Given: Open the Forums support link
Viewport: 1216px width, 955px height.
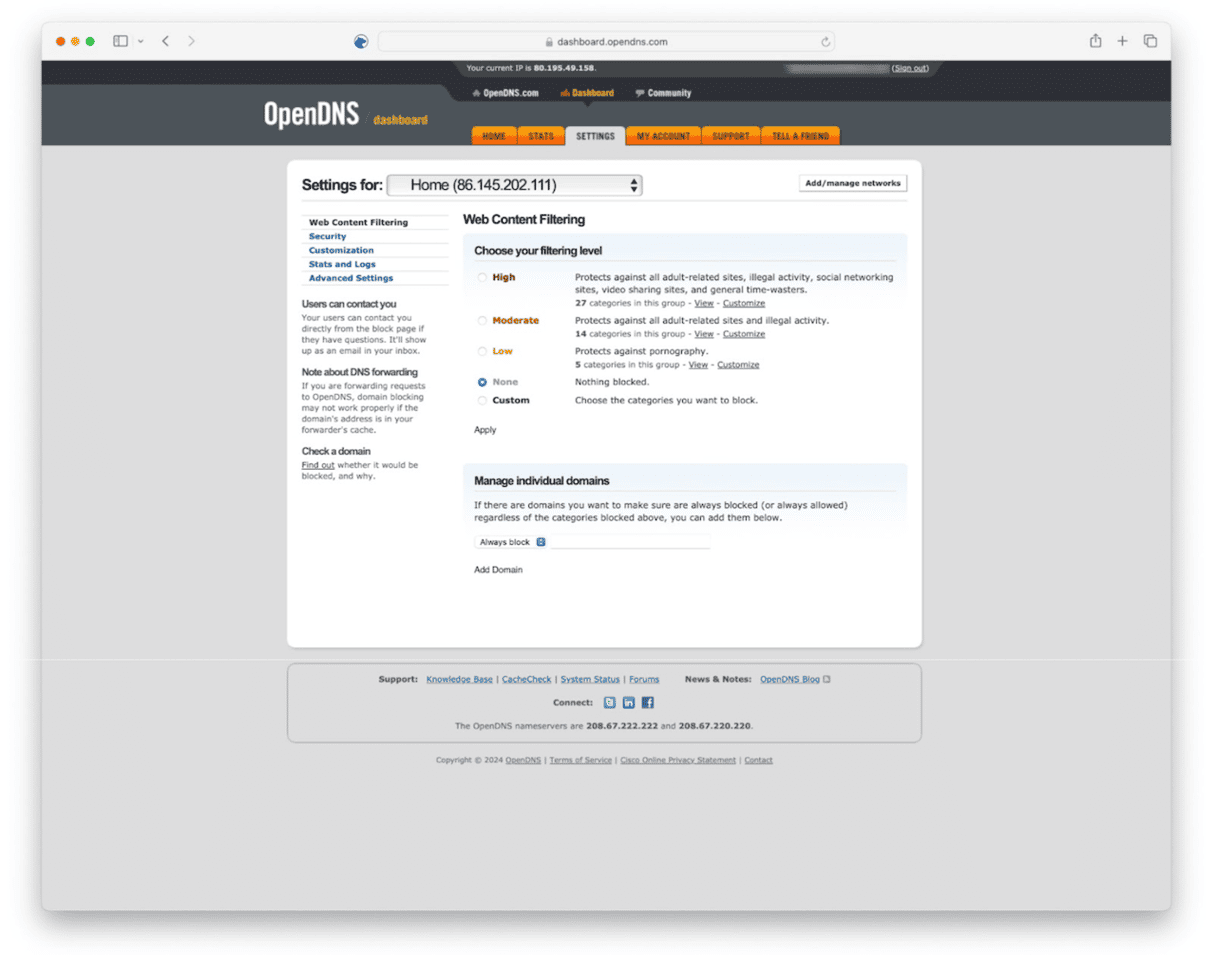Looking at the screenshot, I should pos(644,679).
